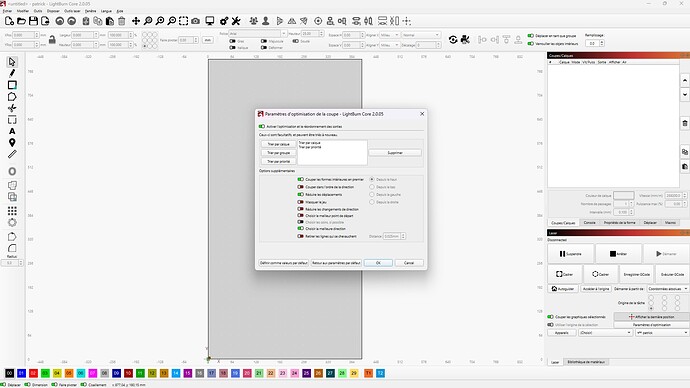690x388 pixels.
Task: Open the Coordonnées absolues dropdown
Action: click(x=668, y=289)
